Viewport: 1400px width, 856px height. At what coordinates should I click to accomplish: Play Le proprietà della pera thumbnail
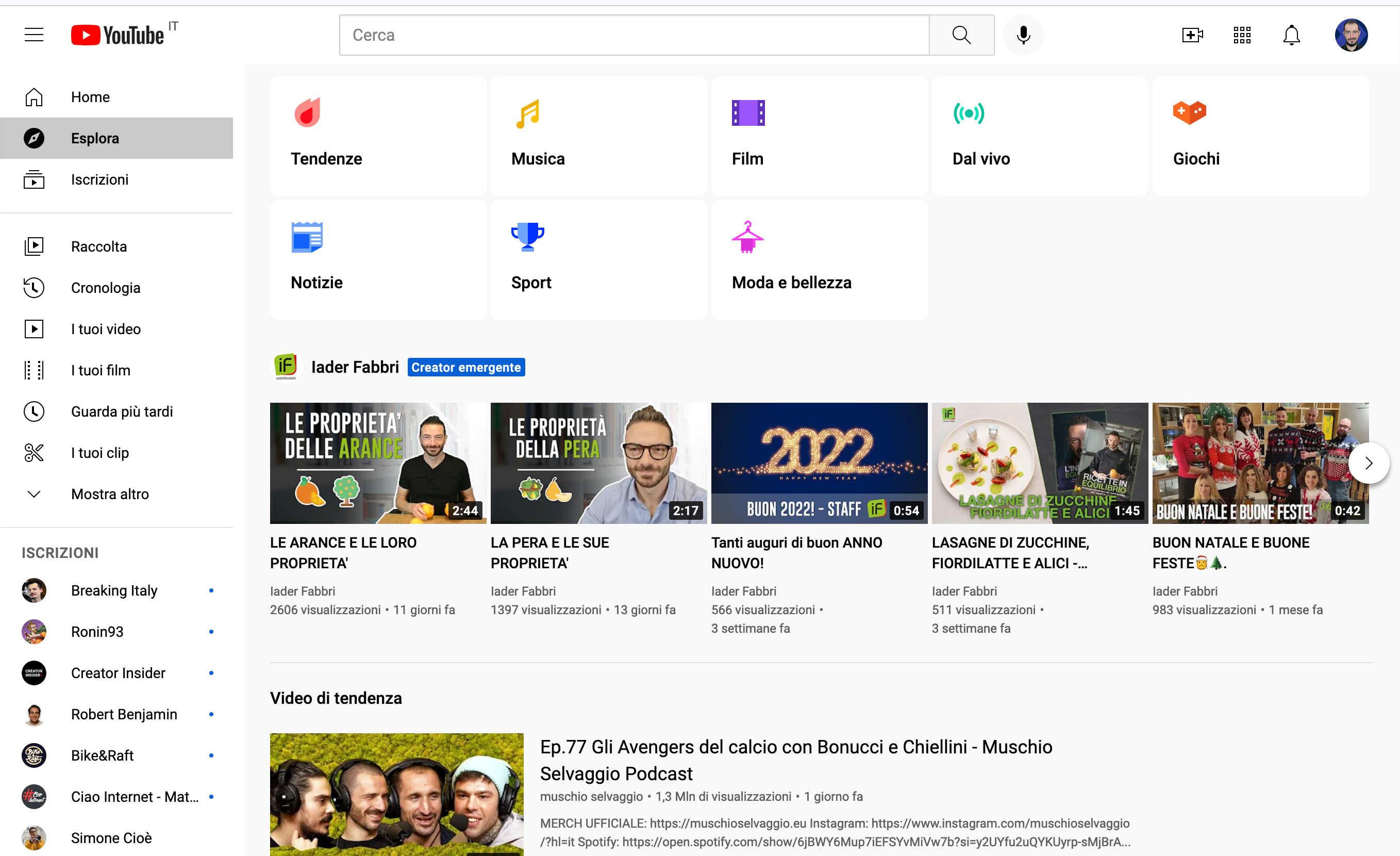599,463
